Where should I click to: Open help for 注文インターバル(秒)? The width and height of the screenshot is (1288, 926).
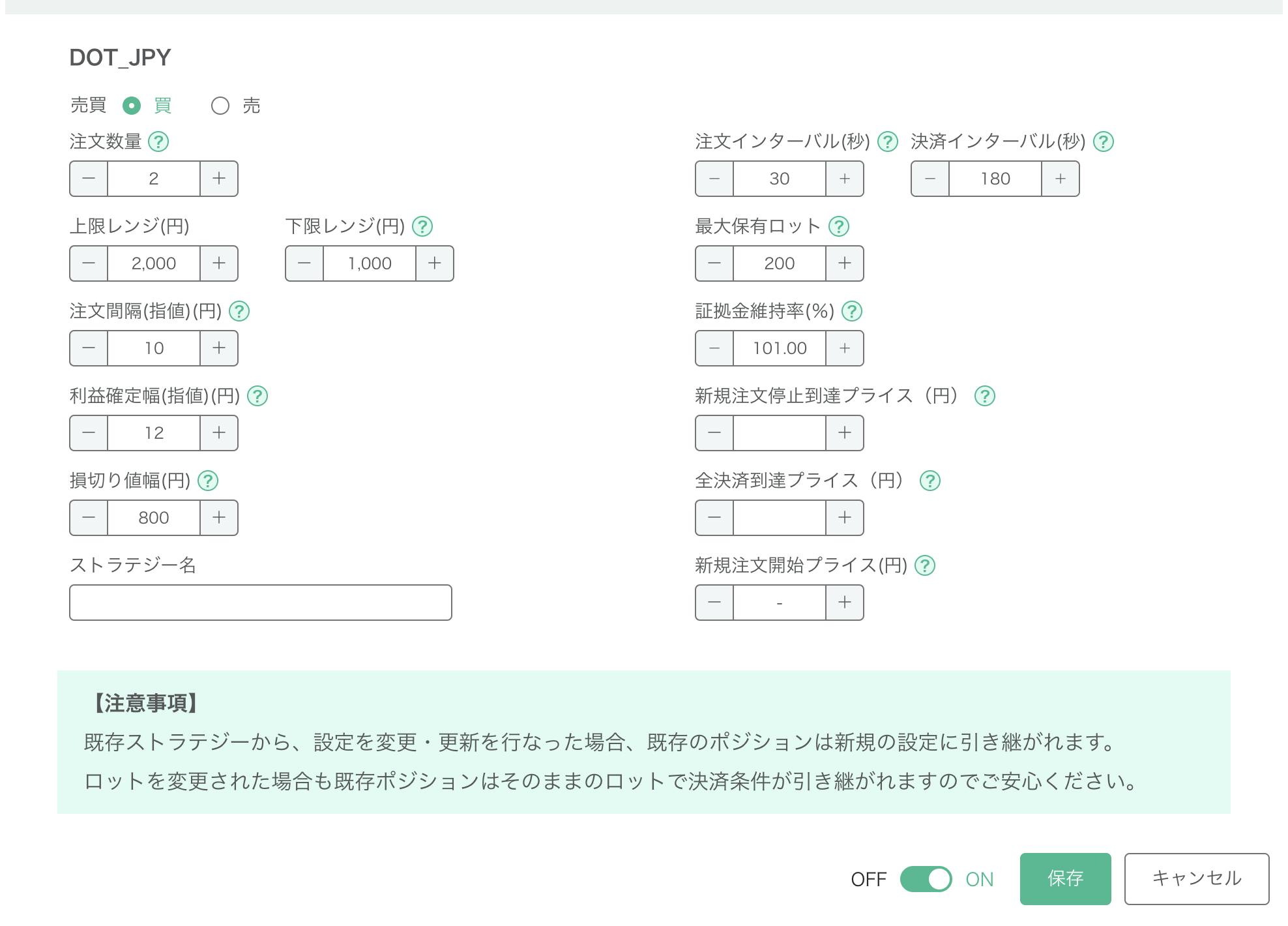click(887, 142)
